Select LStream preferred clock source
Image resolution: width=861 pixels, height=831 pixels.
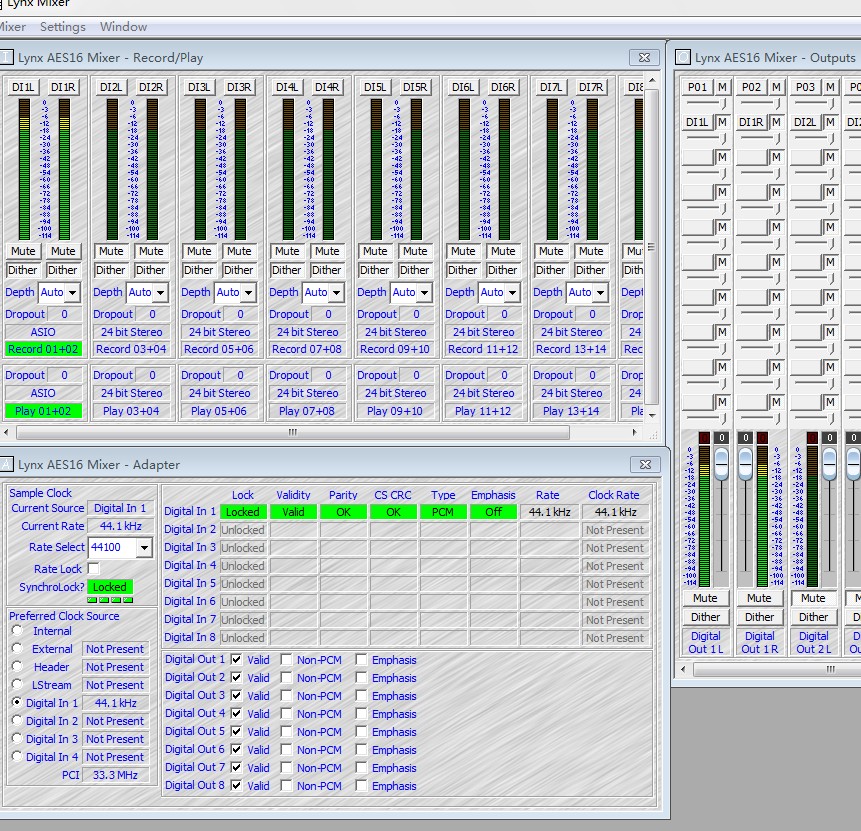tap(17, 684)
